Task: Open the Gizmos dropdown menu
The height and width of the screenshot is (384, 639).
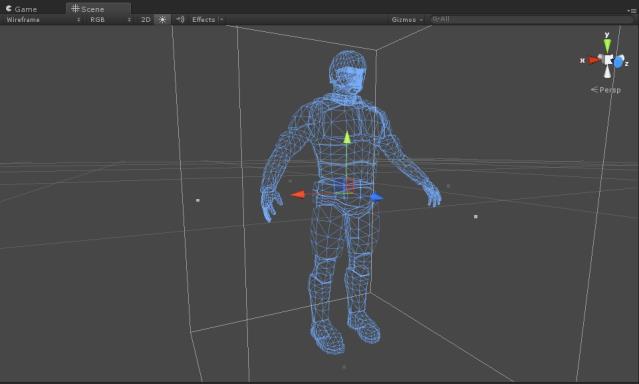Action: pos(407,20)
